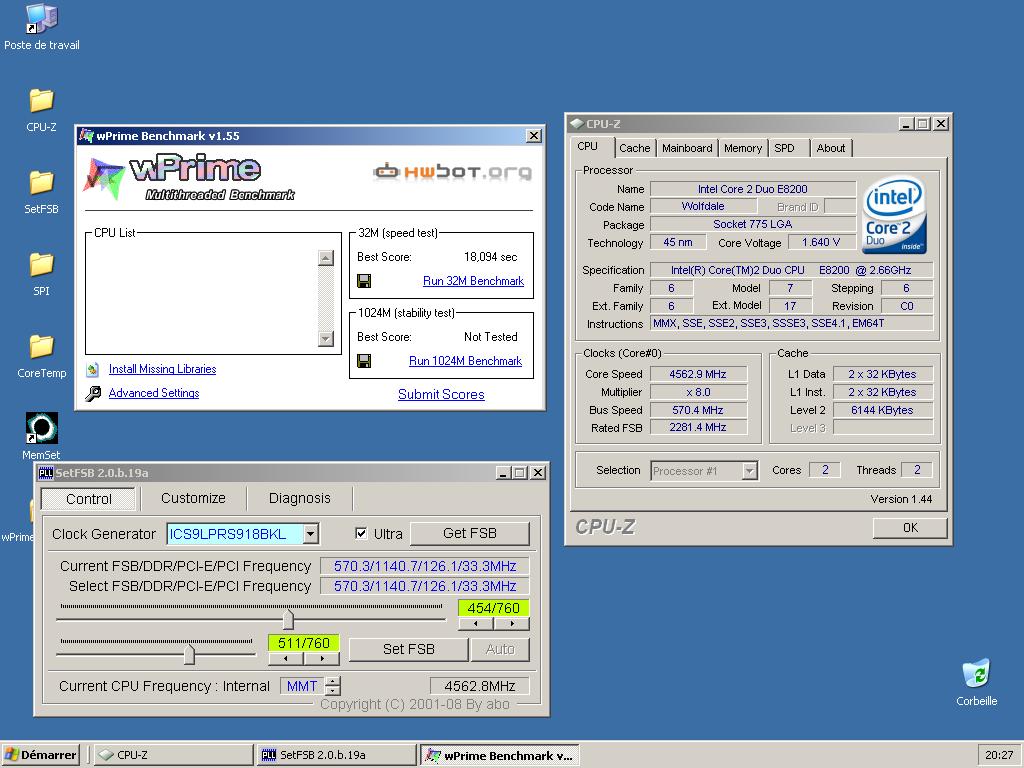
Task: Switch to wPrime Benchmark in taskbar
Action: coord(499,756)
